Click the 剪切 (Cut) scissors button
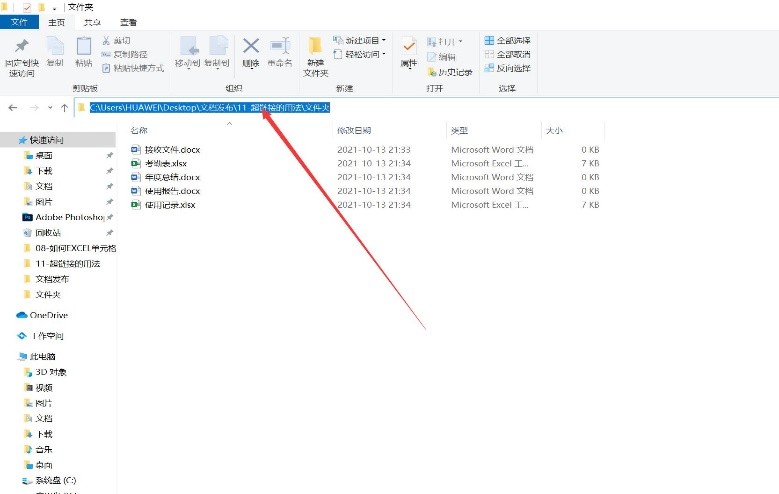The height and width of the screenshot is (494, 779). pos(116,40)
